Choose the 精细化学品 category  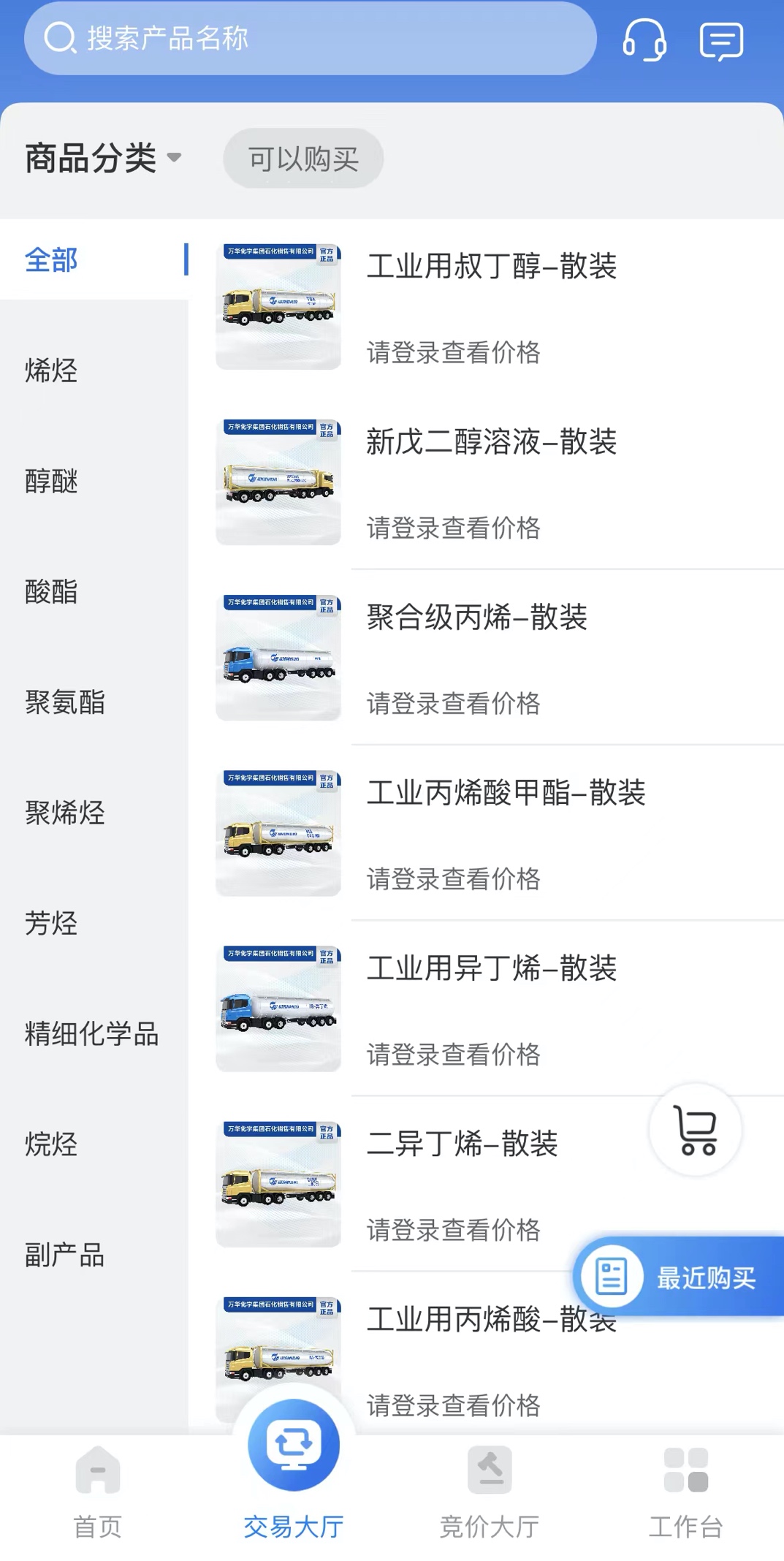pos(91,1034)
